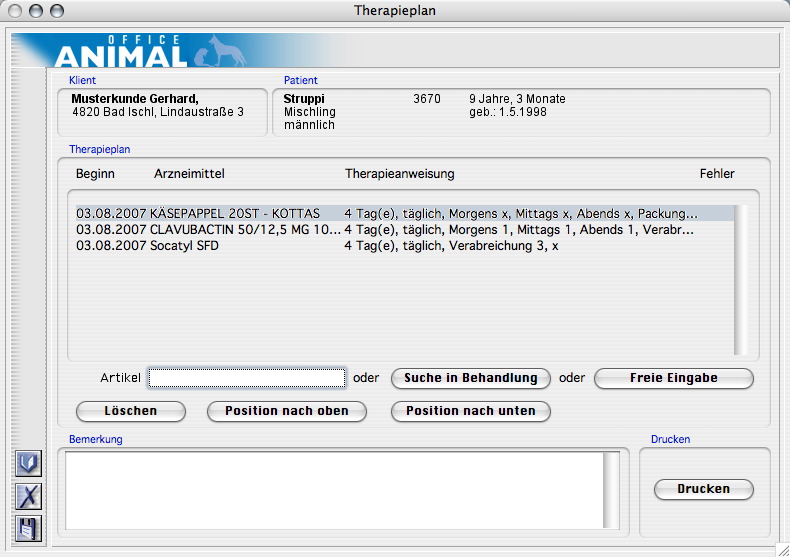Click the Therapieanweisung column header
Image resolution: width=790 pixels, height=557 pixels.
(x=399, y=174)
